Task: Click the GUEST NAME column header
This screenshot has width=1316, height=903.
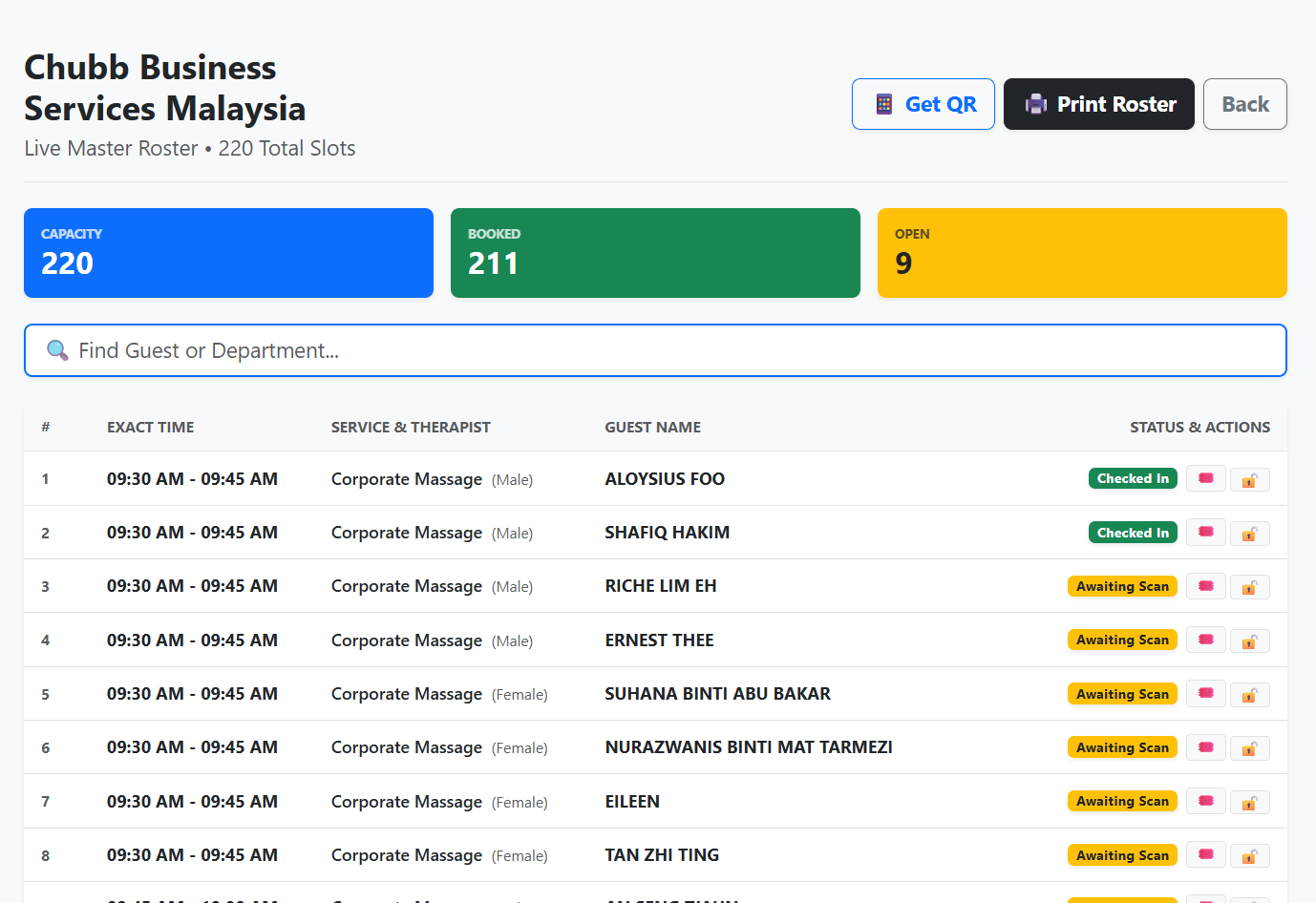Action: (653, 428)
